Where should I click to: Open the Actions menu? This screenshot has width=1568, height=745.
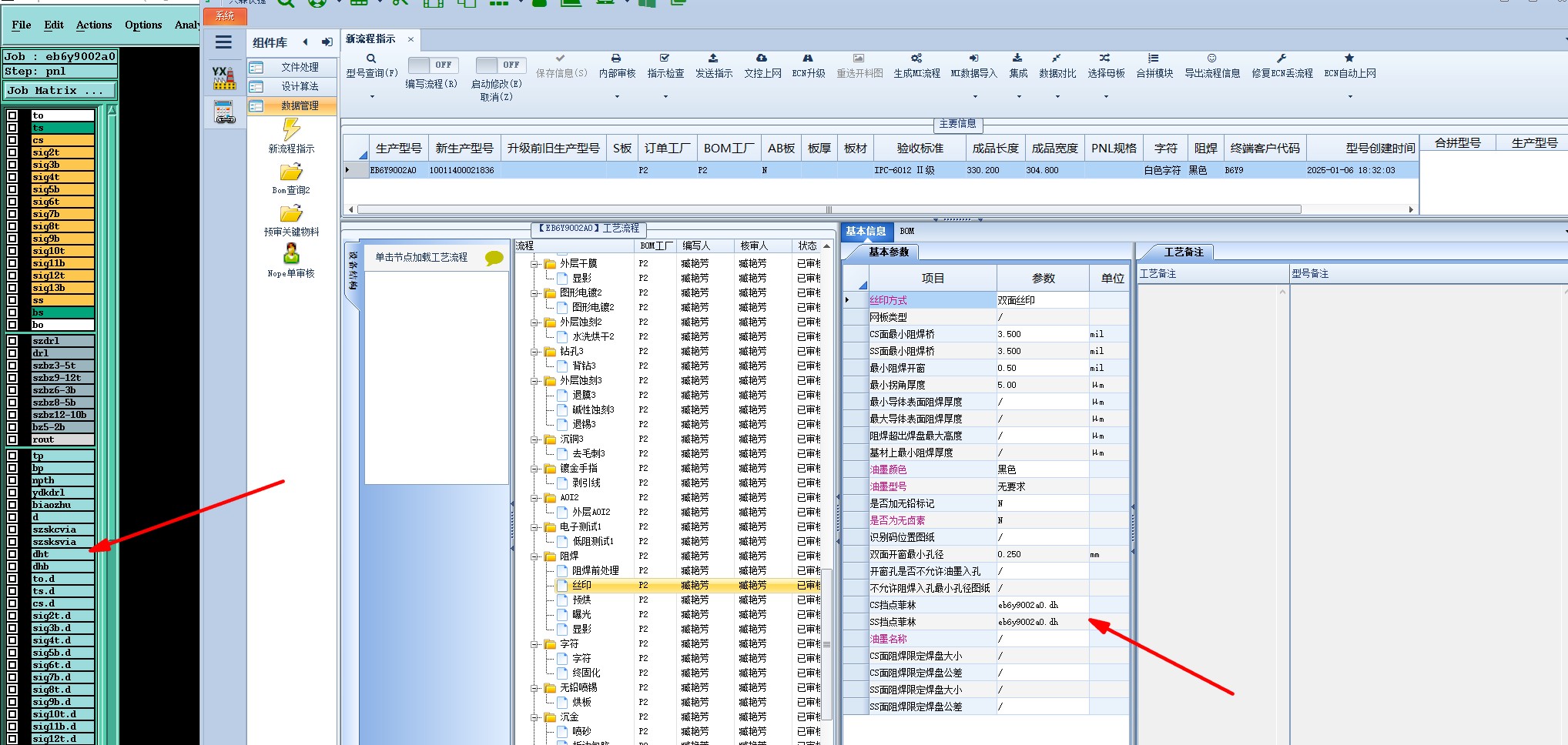pyautogui.click(x=94, y=25)
